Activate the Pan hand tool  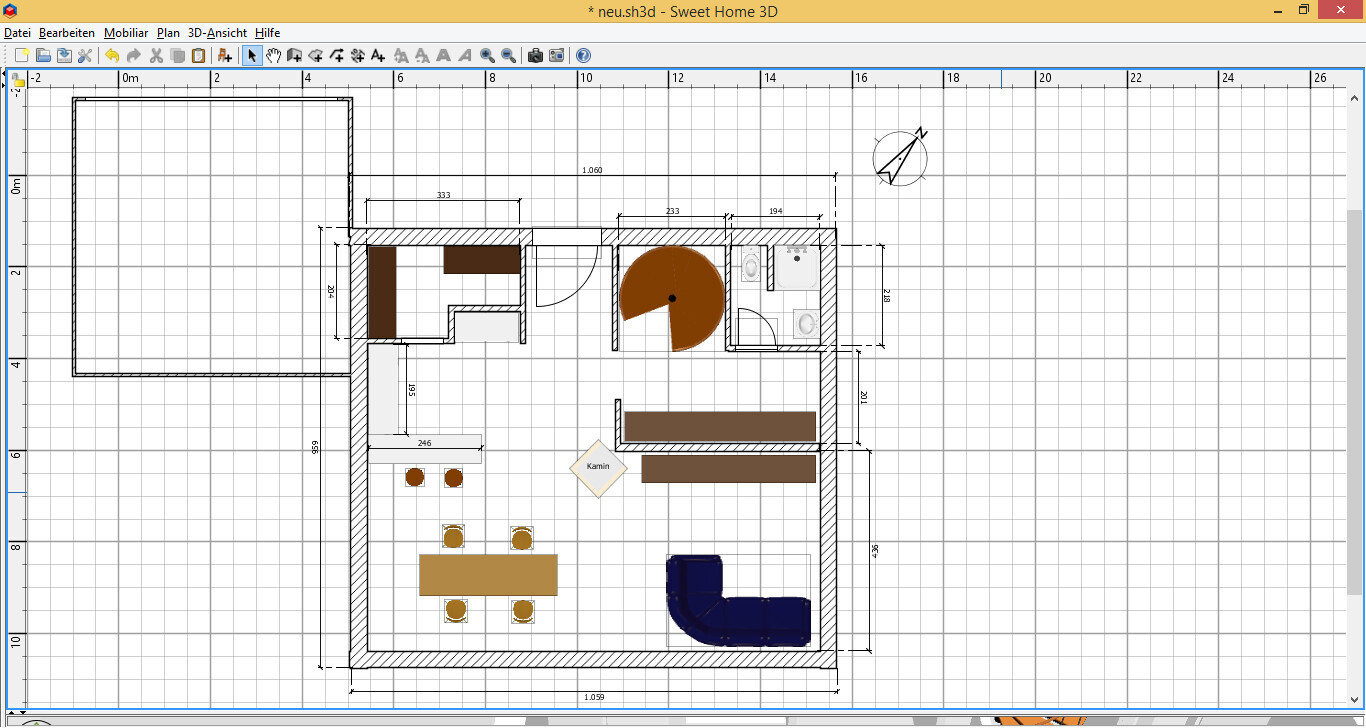273,56
